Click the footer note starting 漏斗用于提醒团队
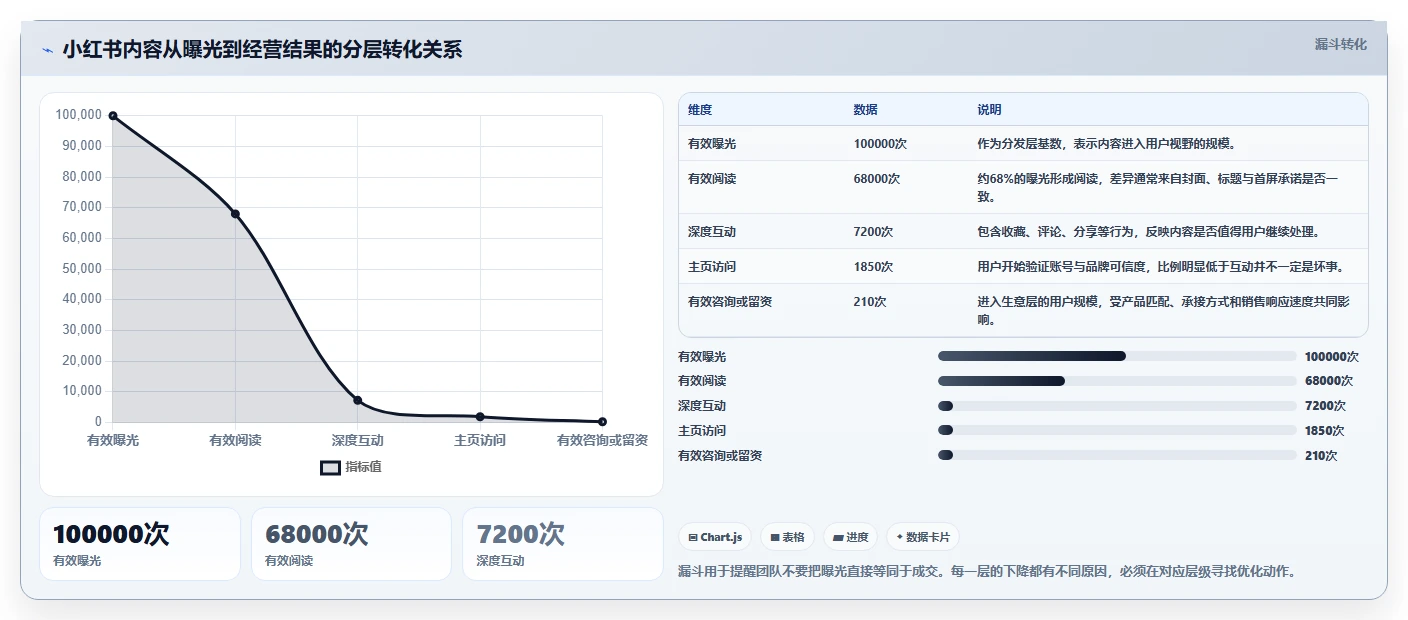The image size is (1408, 620). click(x=987, y=572)
